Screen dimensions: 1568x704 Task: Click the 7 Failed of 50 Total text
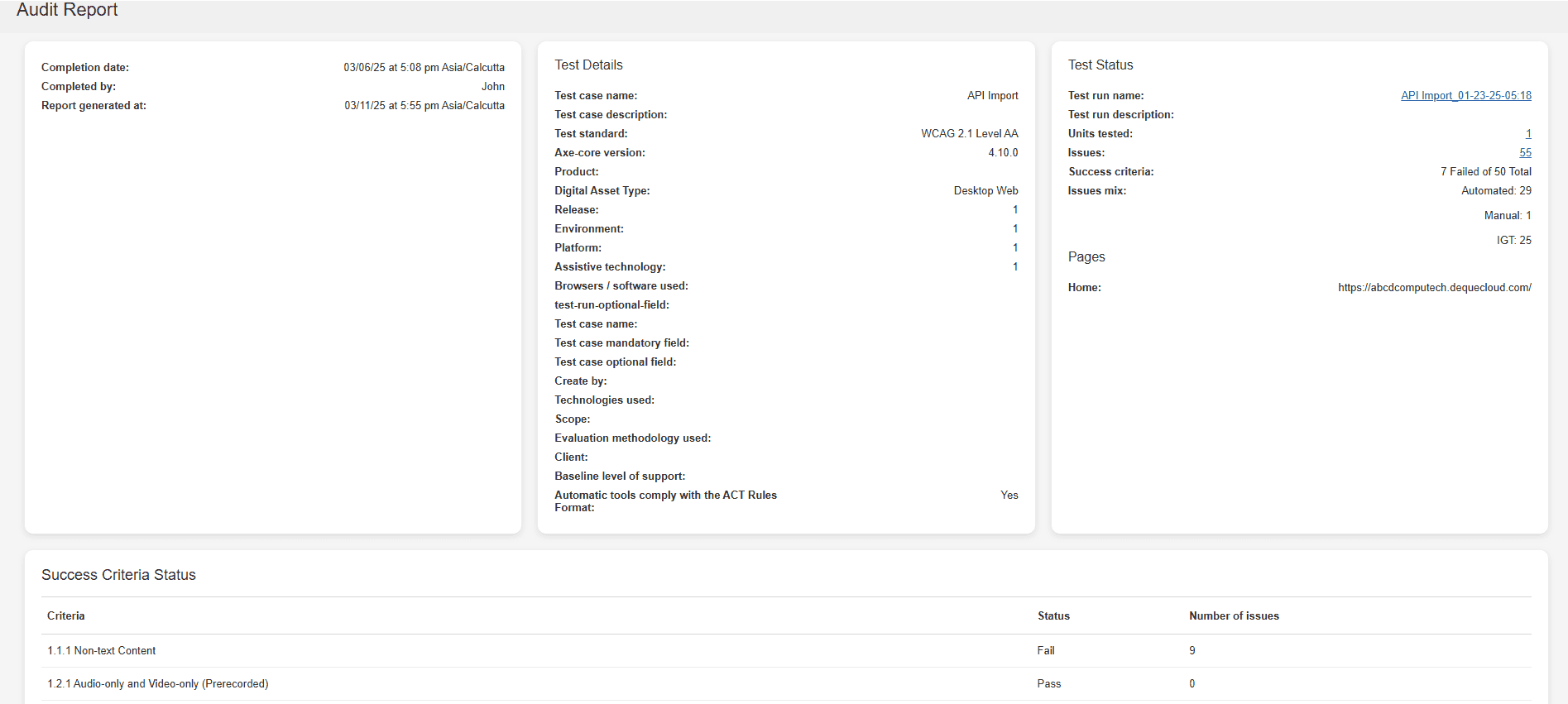click(x=1485, y=172)
